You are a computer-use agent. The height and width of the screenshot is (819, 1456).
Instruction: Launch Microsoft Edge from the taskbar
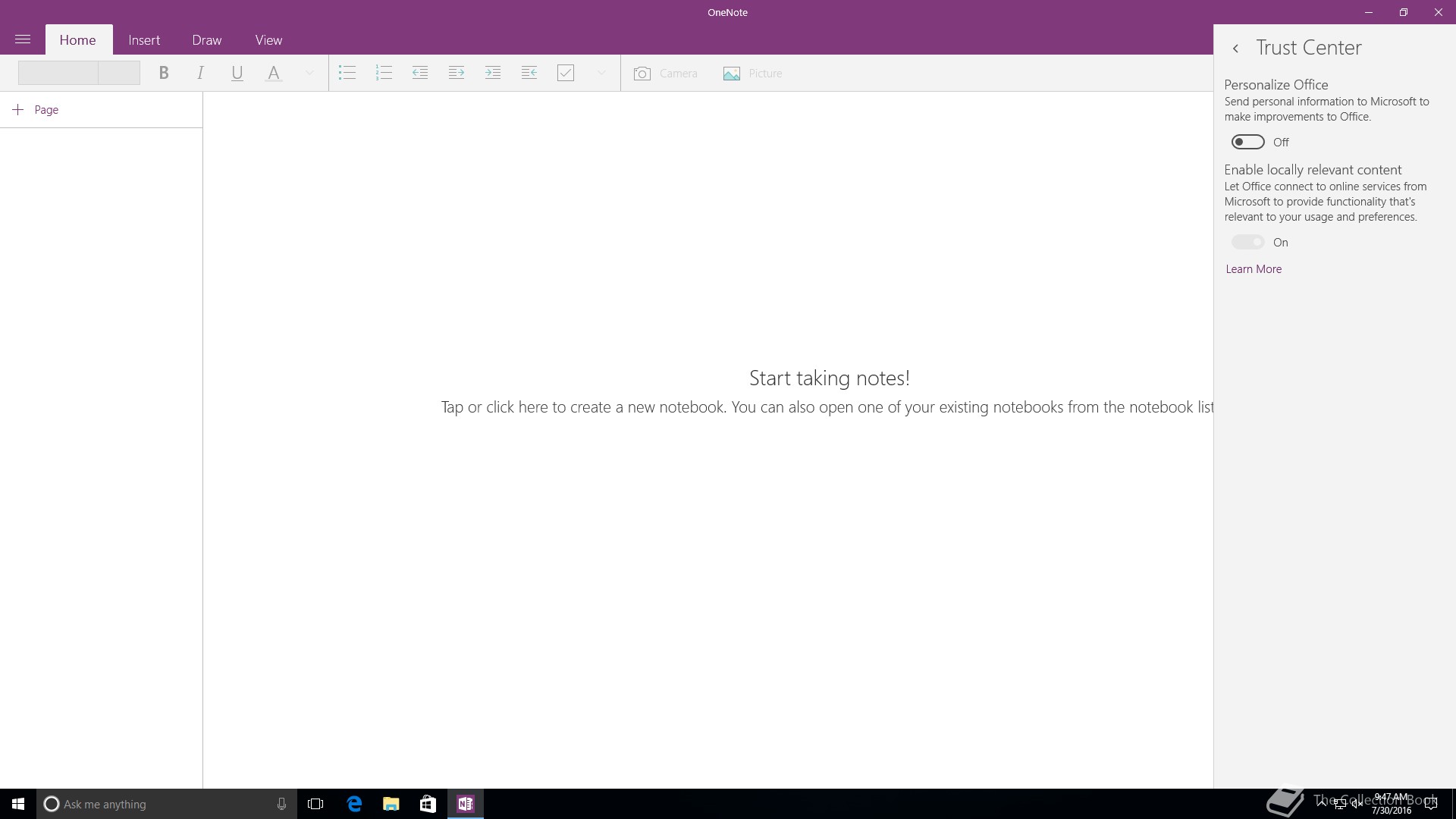(354, 804)
